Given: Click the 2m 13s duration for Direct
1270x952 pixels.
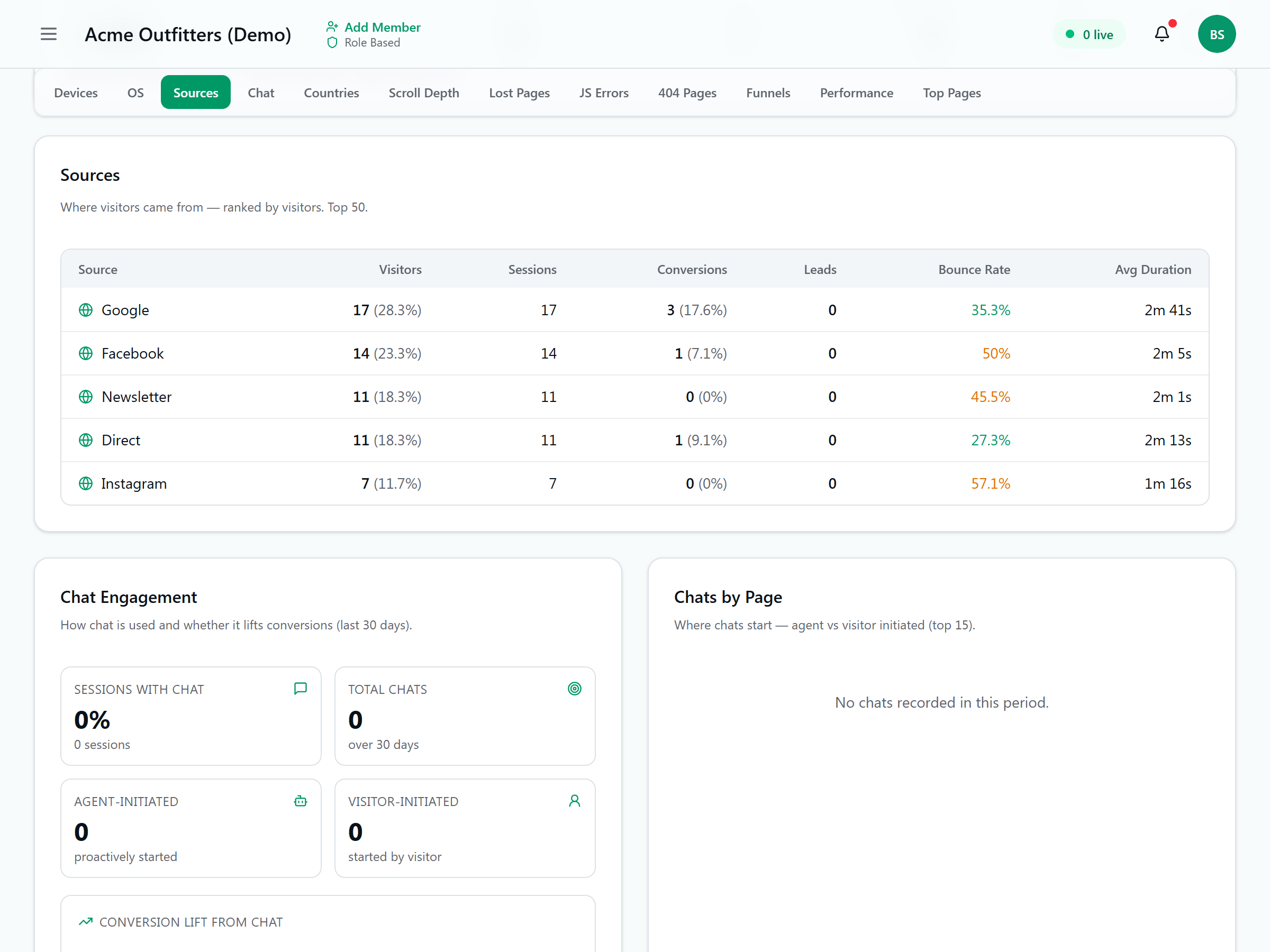Looking at the screenshot, I should click(1168, 440).
